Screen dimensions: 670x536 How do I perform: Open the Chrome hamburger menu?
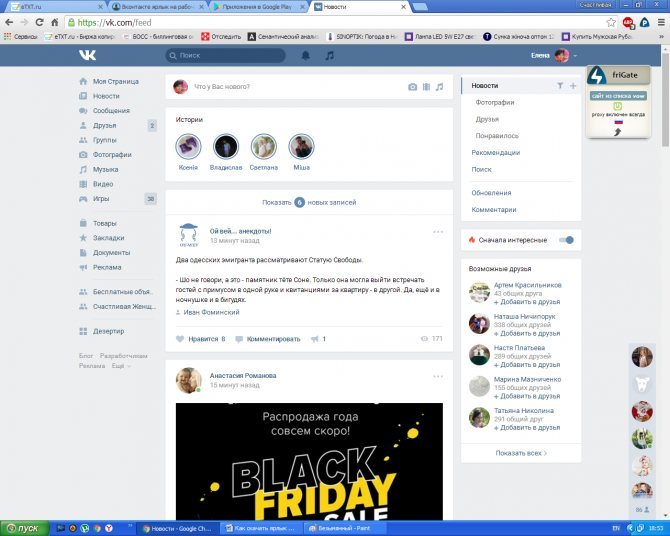[x=661, y=22]
